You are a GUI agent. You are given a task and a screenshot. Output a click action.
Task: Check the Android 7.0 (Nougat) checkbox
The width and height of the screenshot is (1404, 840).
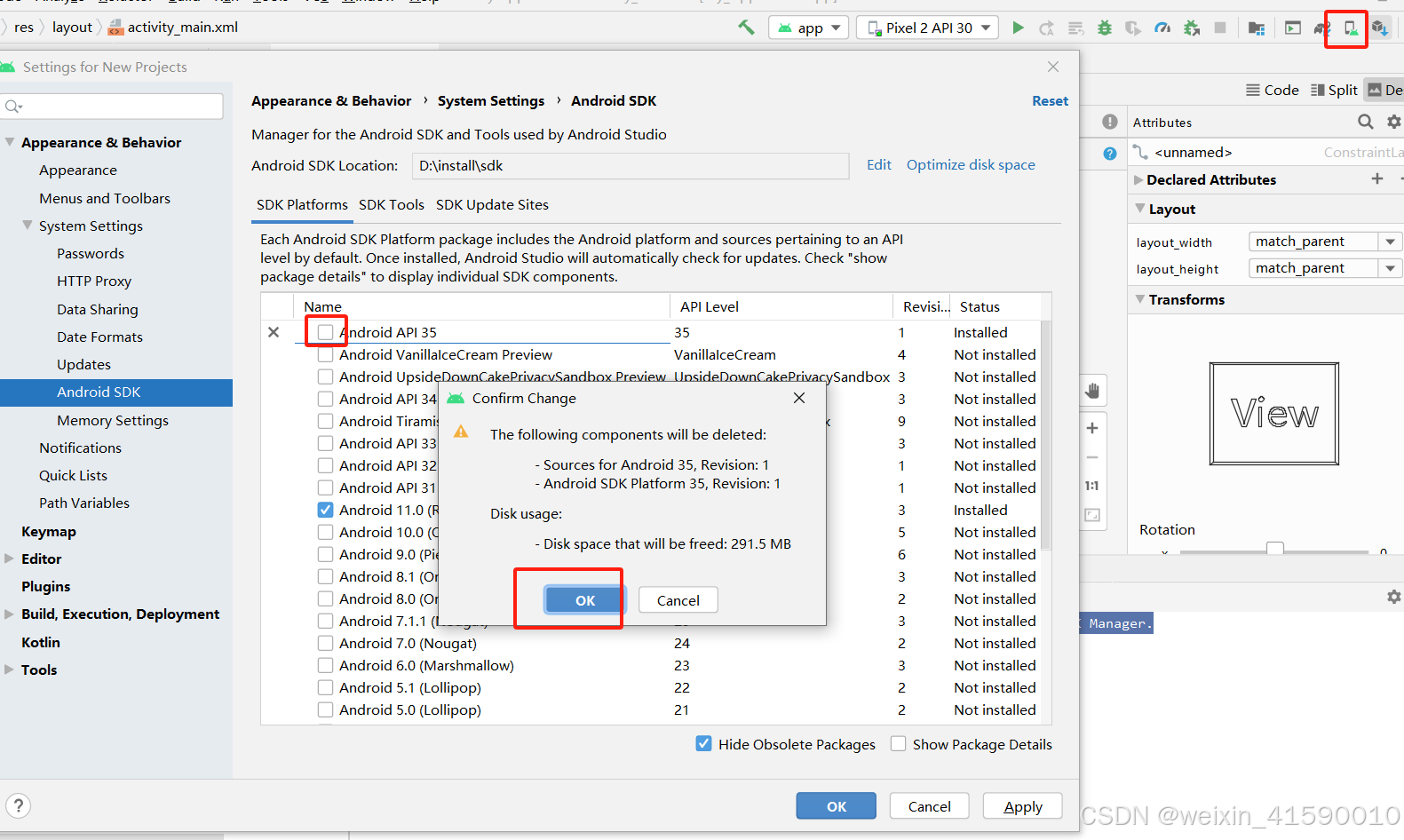[x=326, y=643]
